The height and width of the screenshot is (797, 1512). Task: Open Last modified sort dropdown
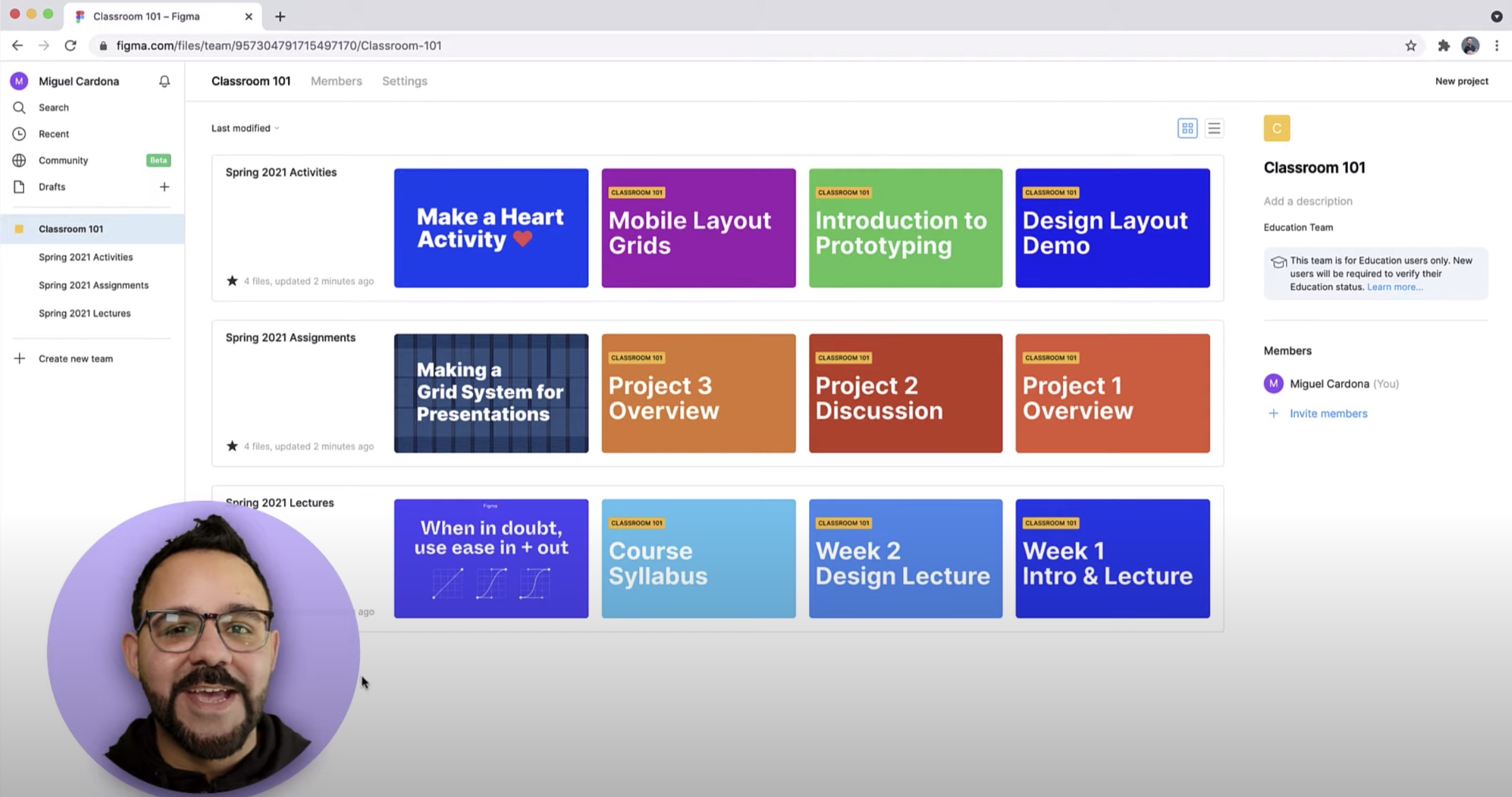(x=245, y=128)
